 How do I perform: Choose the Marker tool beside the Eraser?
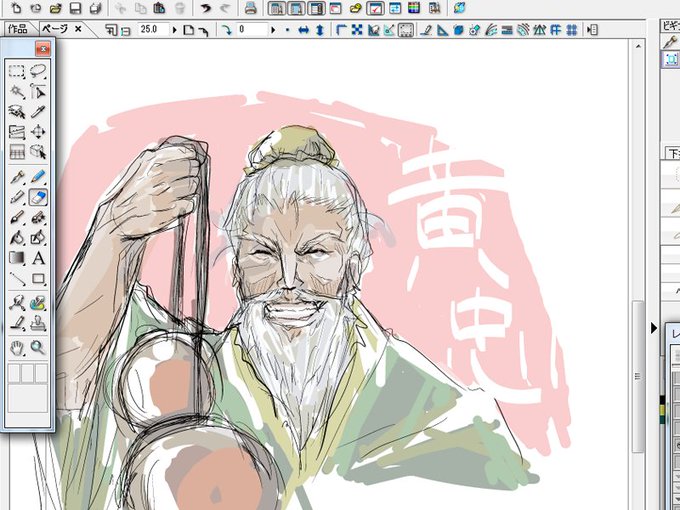click(17, 197)
